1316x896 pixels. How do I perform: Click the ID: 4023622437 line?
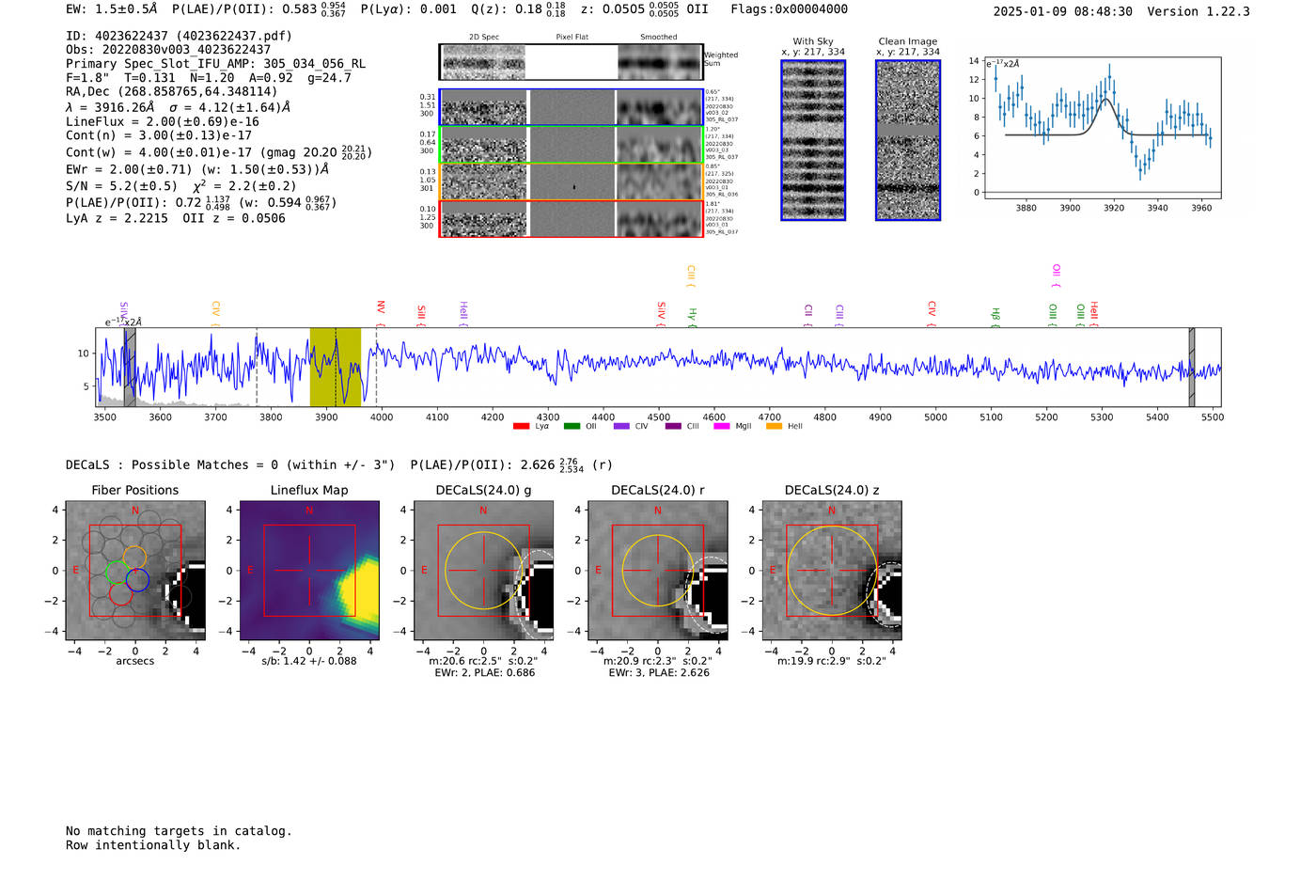point(179,36)
